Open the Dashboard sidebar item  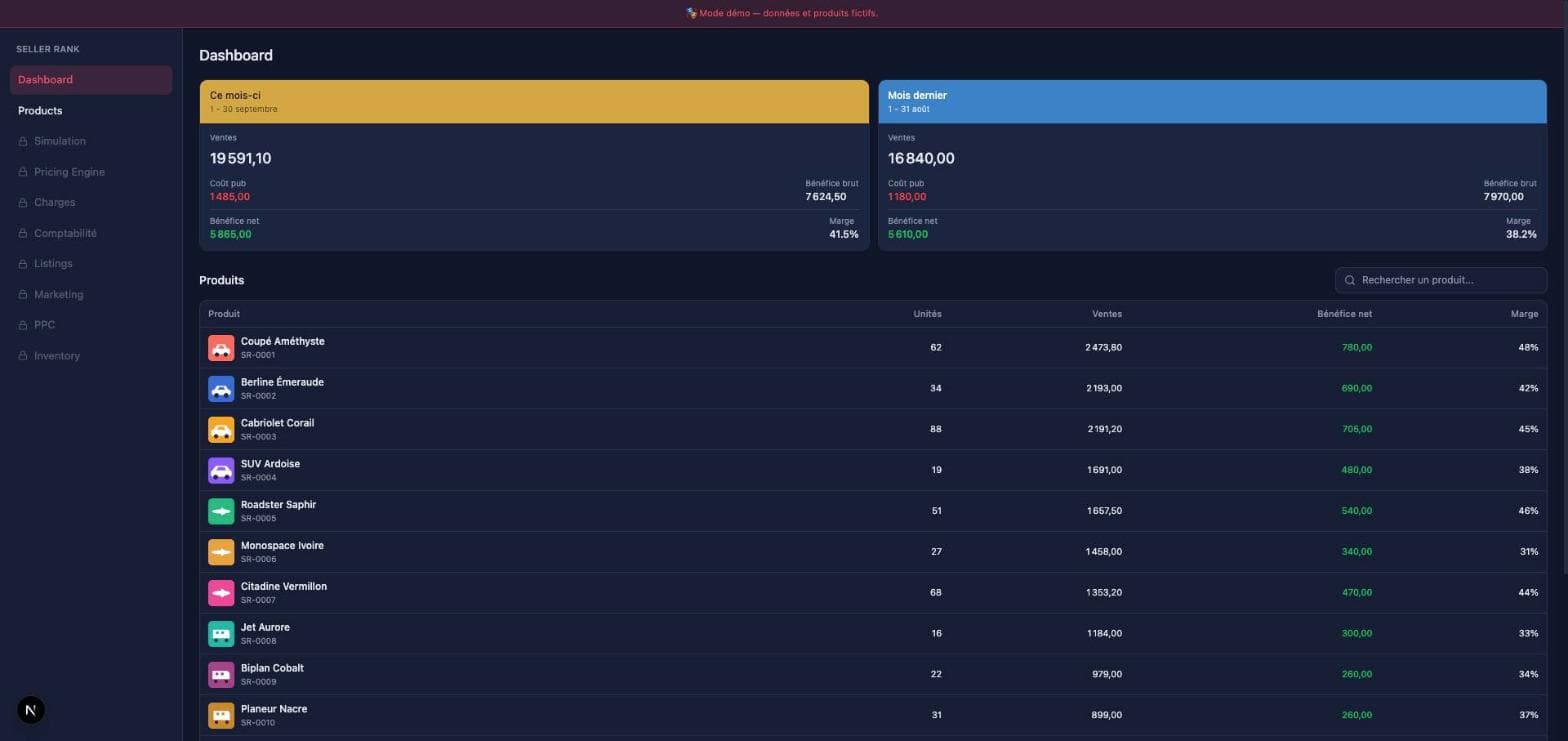(x=91, y=80)
